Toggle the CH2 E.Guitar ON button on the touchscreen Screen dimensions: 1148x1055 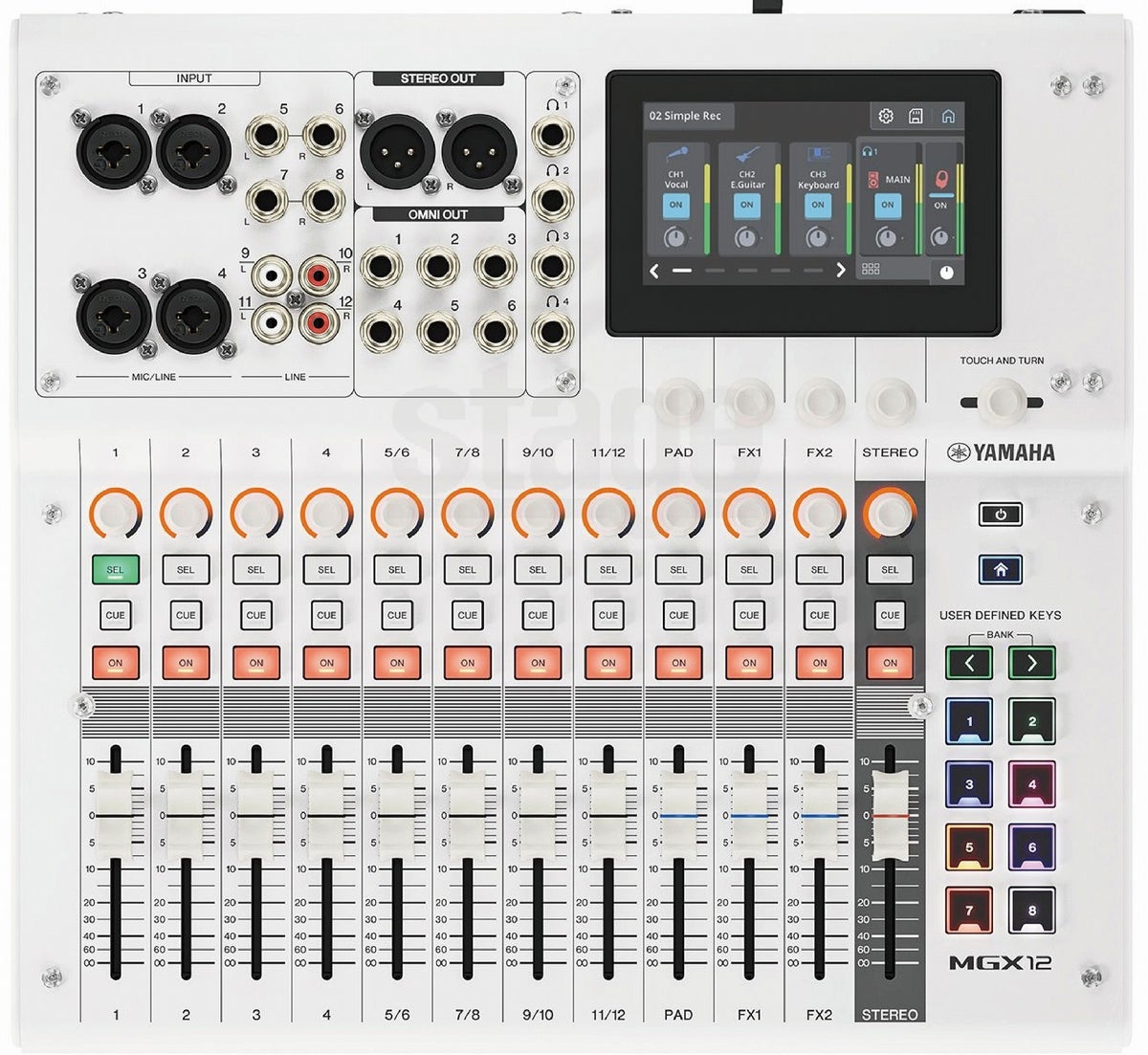tap(747, 206)
